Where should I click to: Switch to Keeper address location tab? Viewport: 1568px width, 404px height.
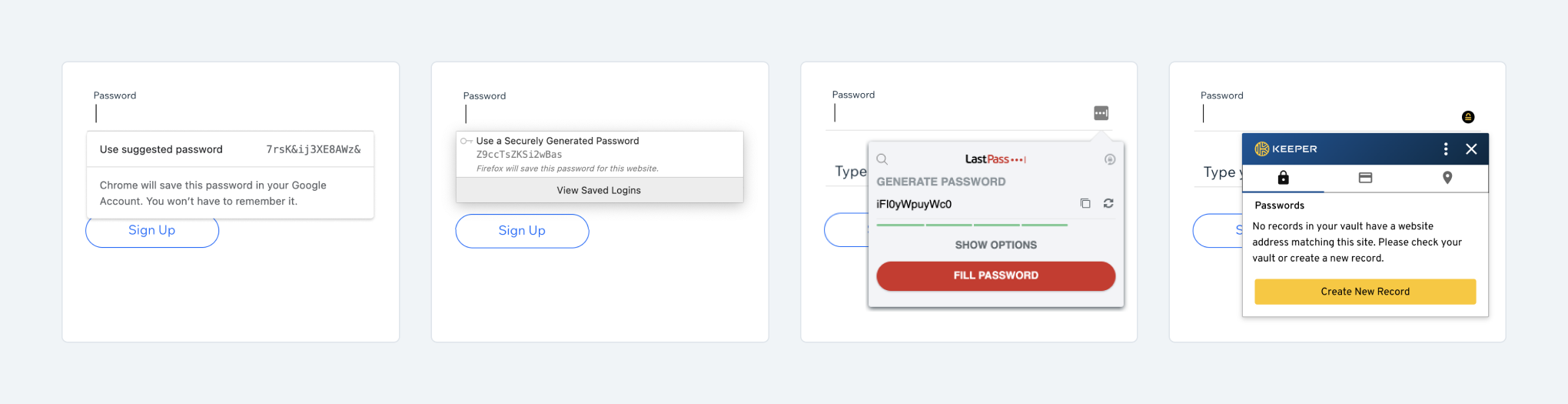pos(1447,178)
